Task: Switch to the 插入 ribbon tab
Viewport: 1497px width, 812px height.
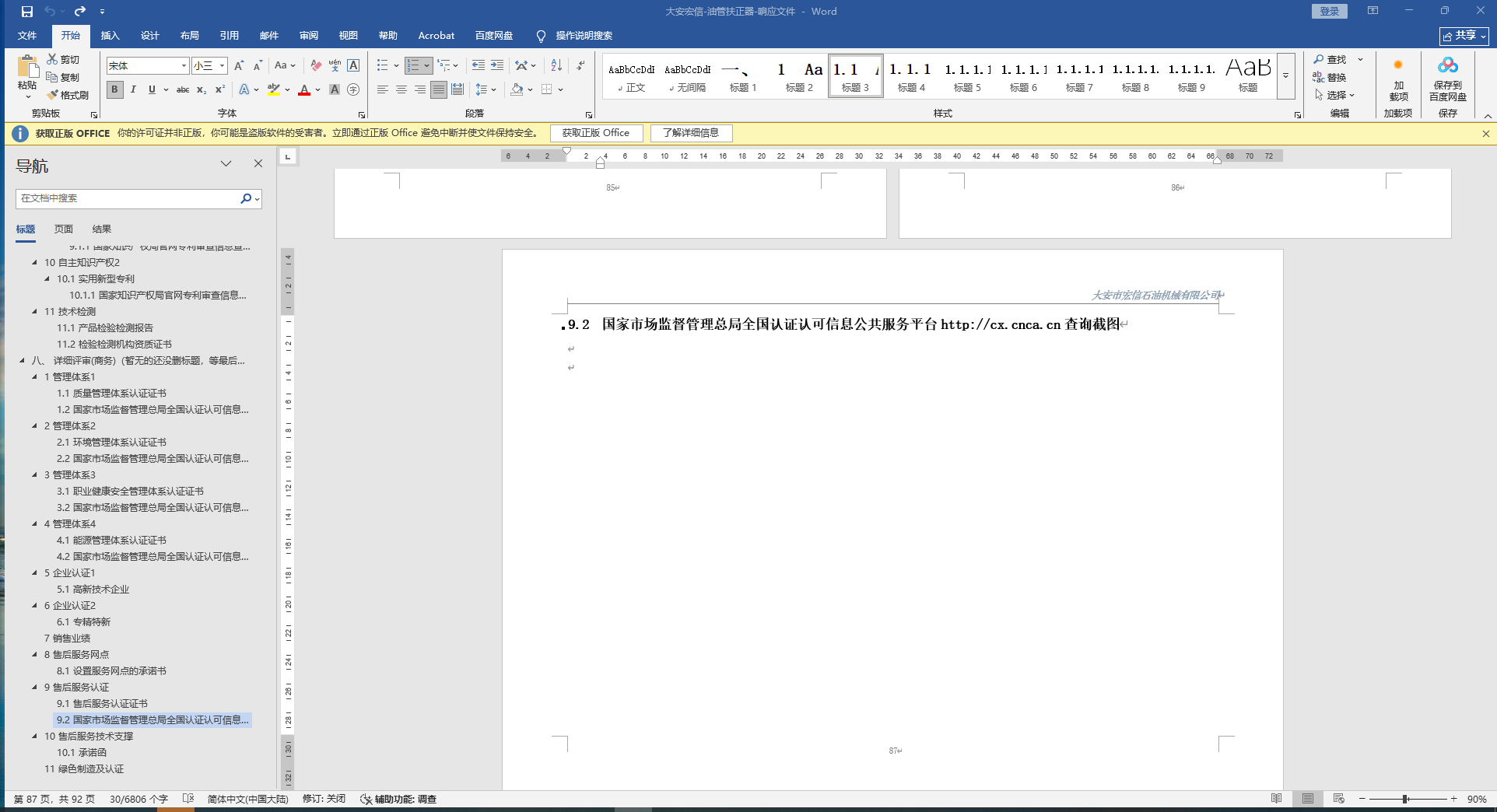Action: click(x=110, y=36)
